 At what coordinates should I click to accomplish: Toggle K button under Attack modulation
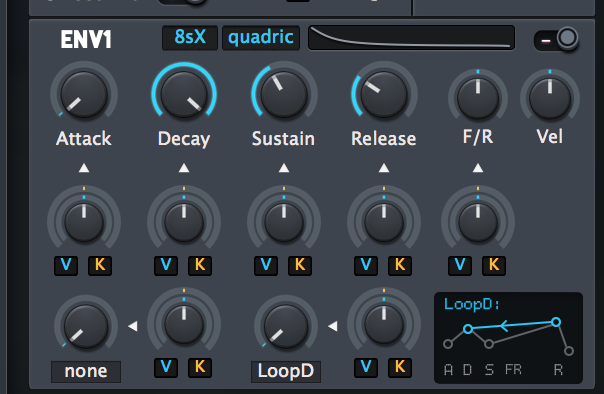[x=100, y=265]
